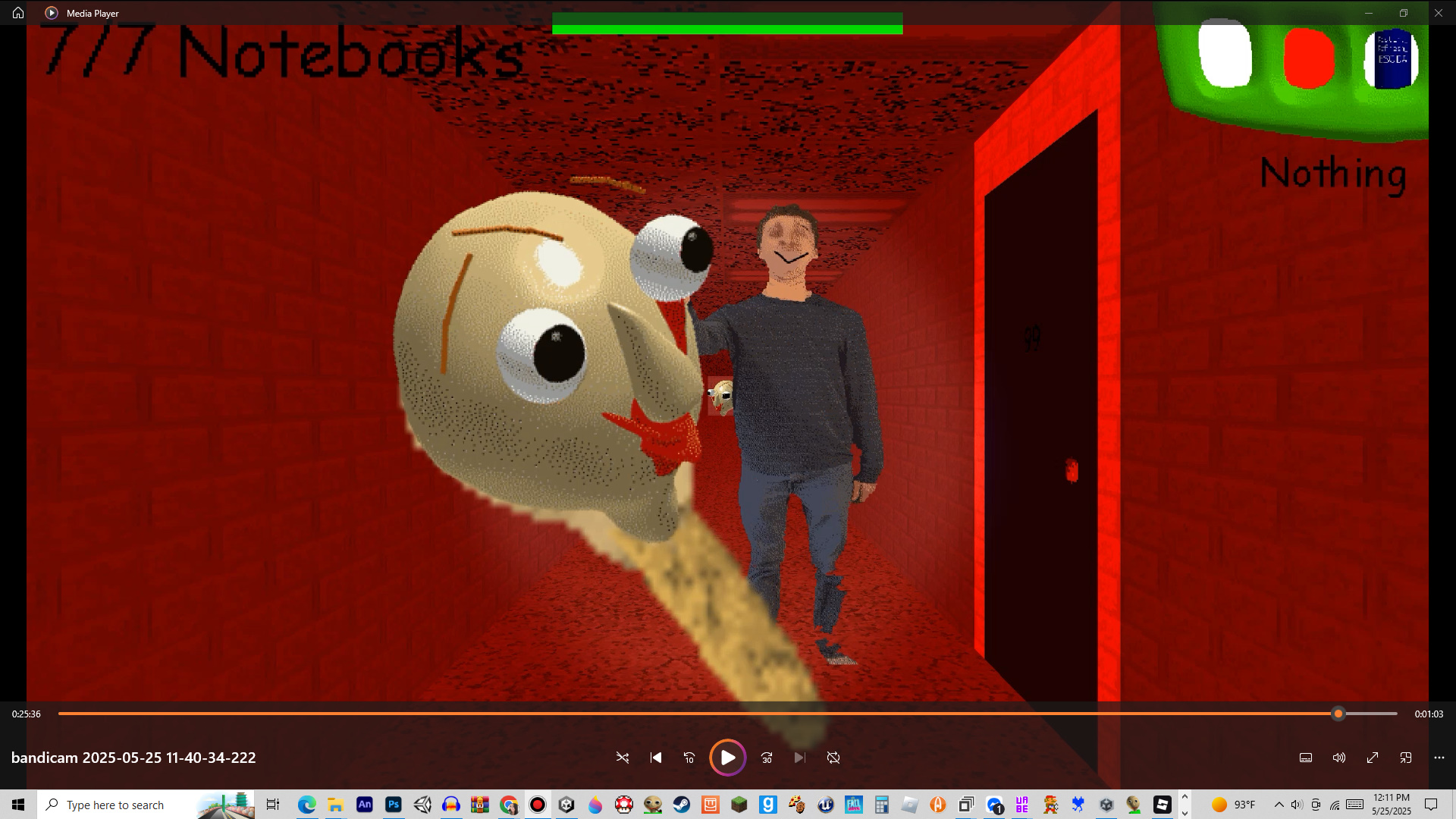Restore down the Media Player window
The width and height of the screenshot is (1456, 819).
click(1404, 13)
